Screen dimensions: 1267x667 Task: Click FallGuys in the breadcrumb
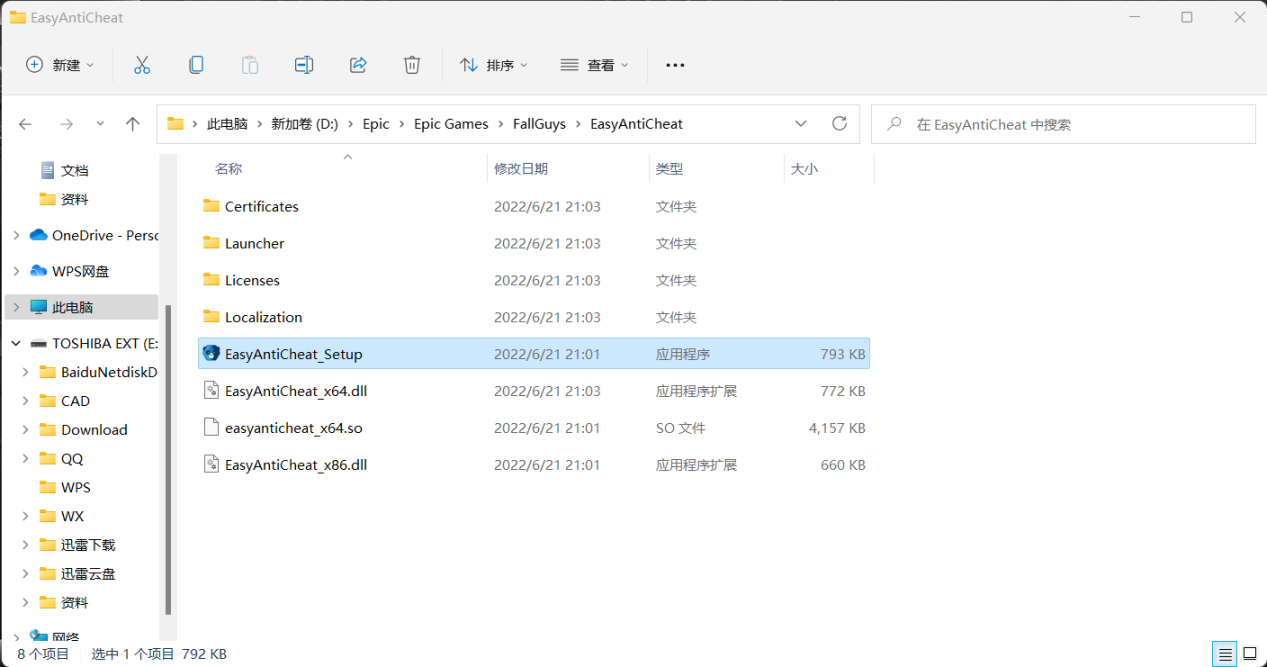pyautogui.click(x=539, y=124)
